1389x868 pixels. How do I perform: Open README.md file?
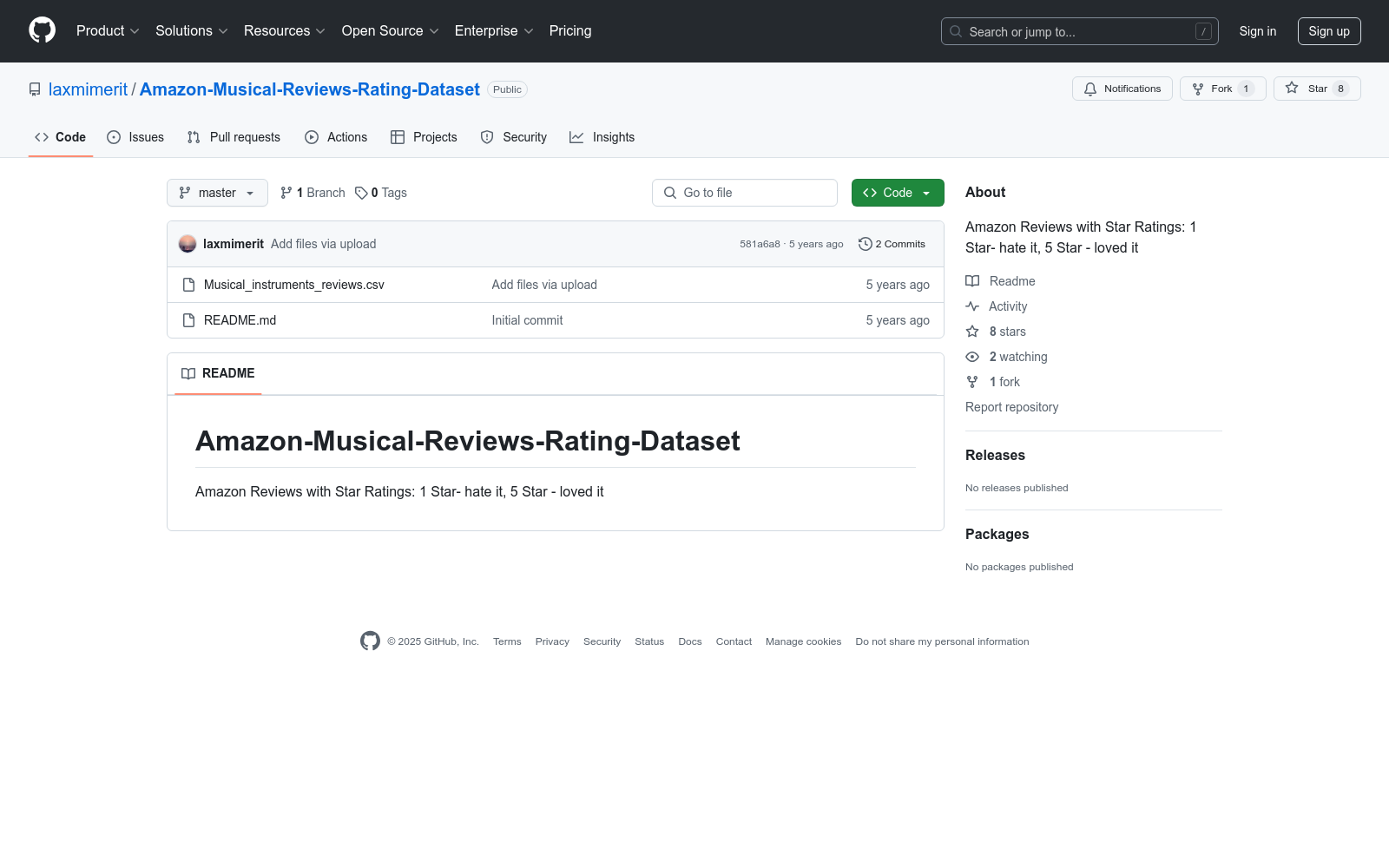pyautogui.click(x=240, y=320)
